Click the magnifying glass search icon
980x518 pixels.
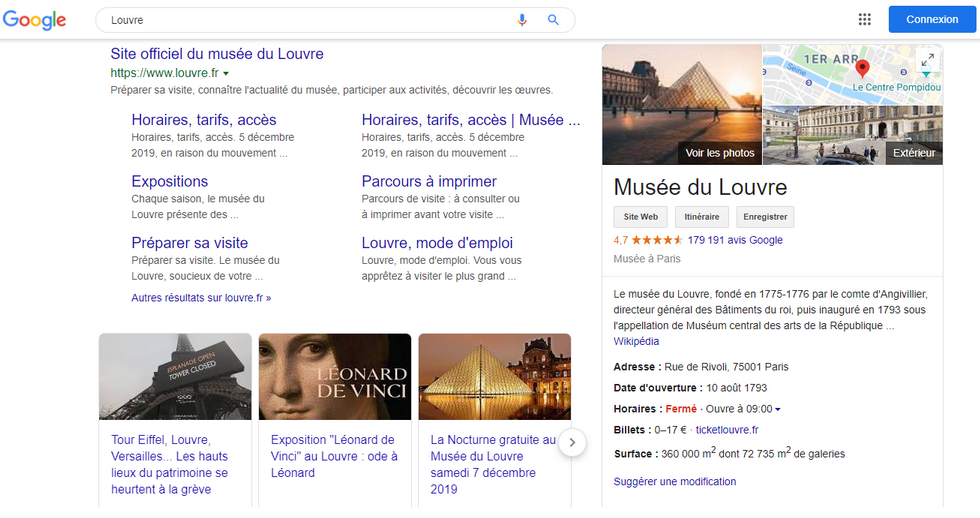click(553, 20)
